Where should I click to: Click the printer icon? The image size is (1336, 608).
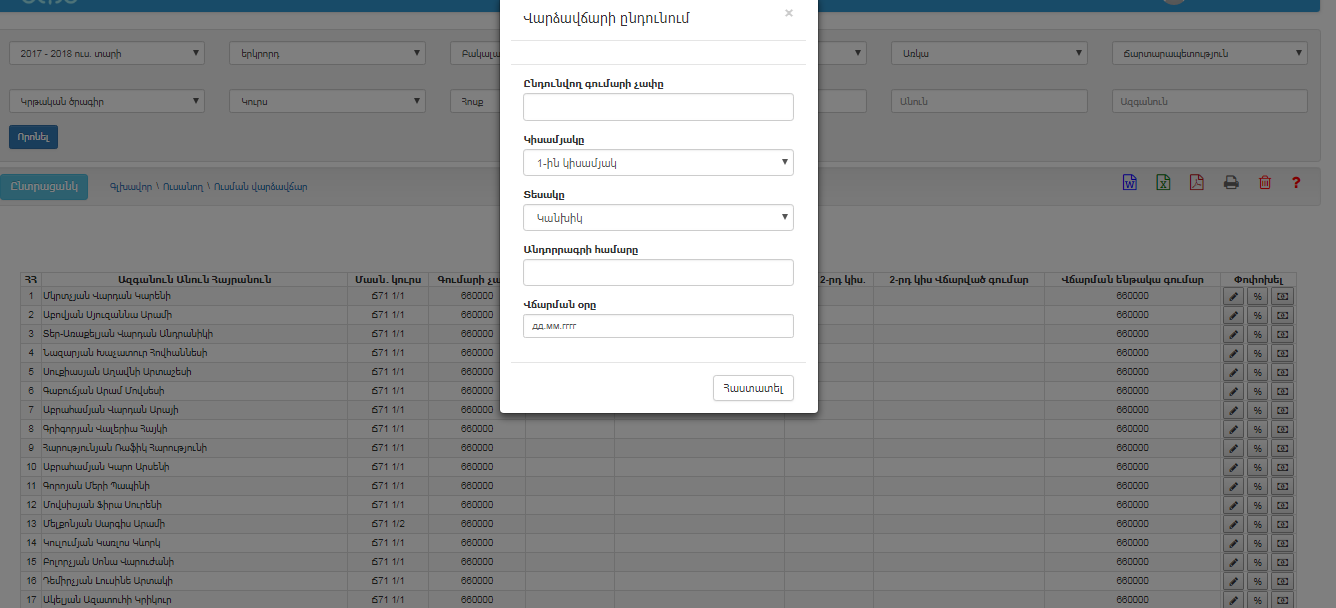coord(1231,183)
